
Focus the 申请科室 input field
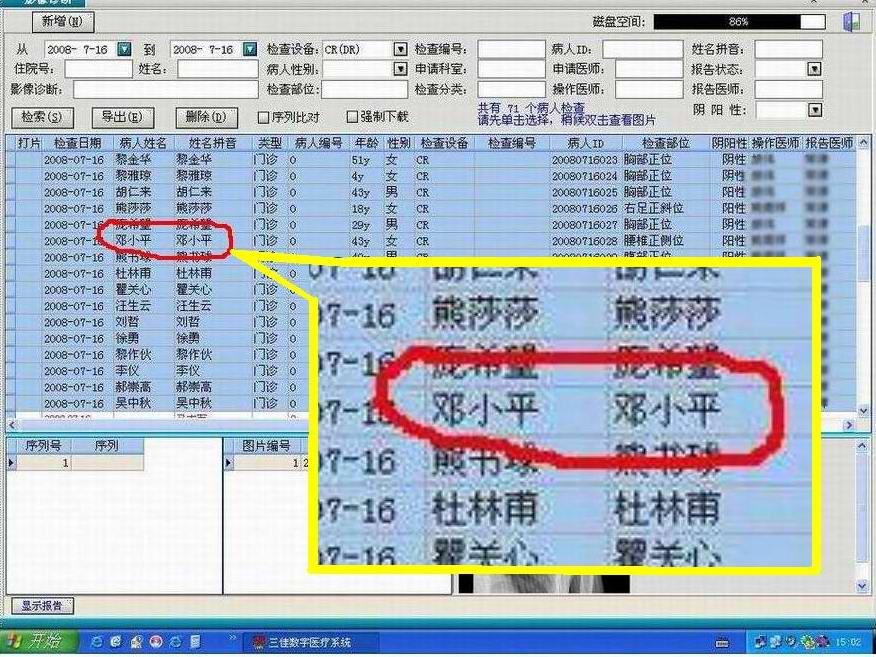tap(511, 69)
